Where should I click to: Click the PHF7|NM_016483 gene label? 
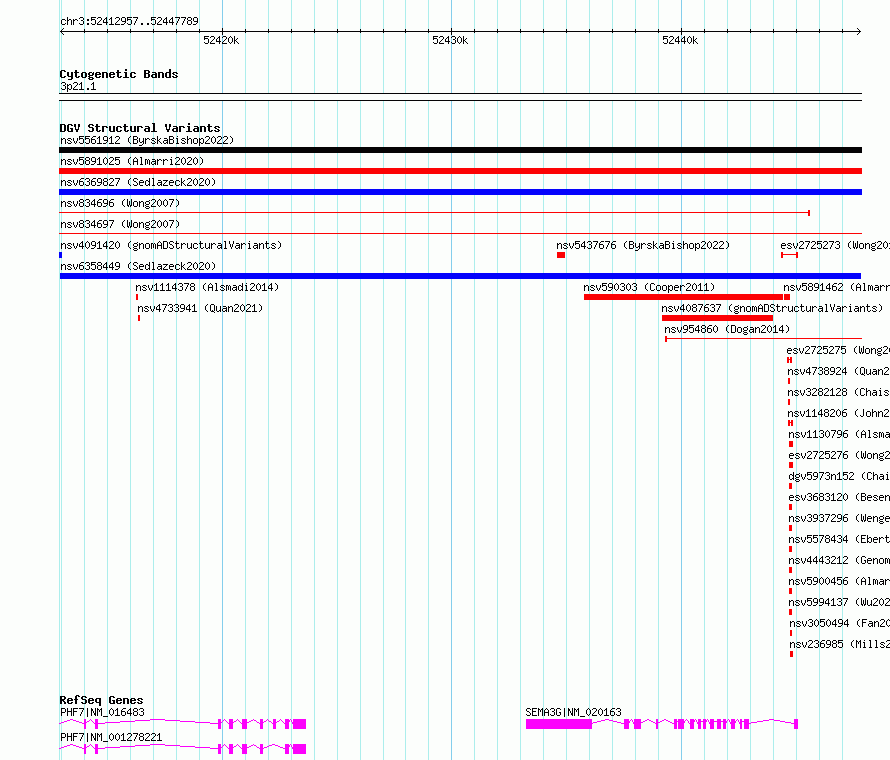coord(102,712)
